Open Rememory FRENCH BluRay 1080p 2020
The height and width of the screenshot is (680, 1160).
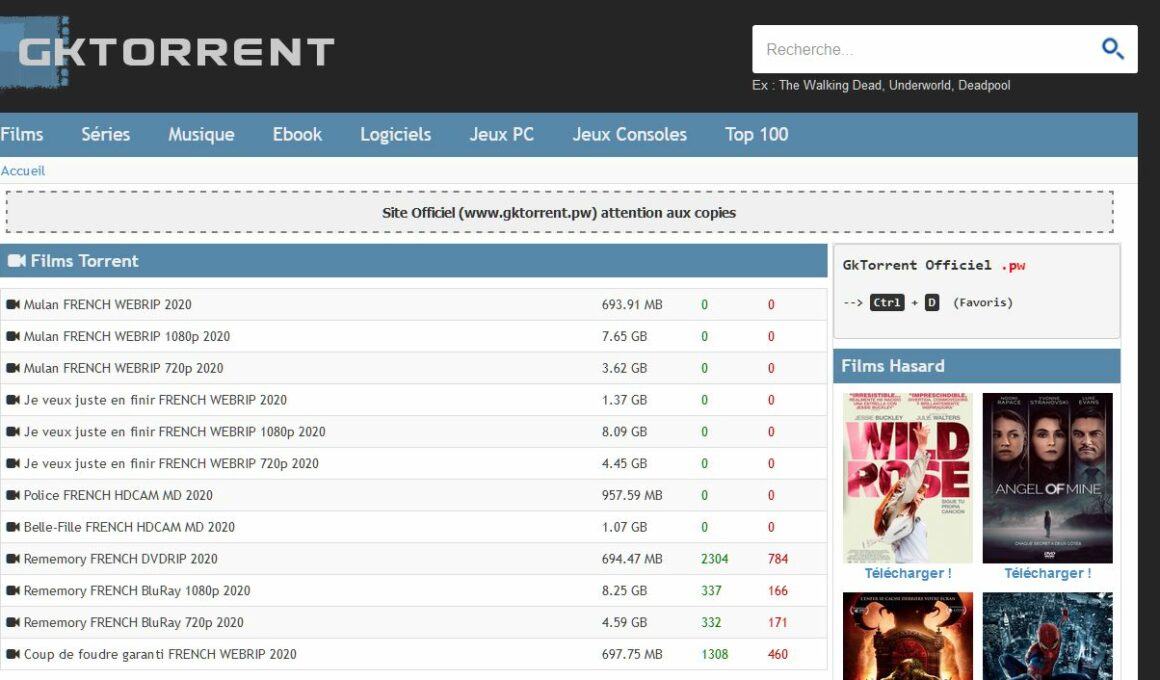coord(137,590)
